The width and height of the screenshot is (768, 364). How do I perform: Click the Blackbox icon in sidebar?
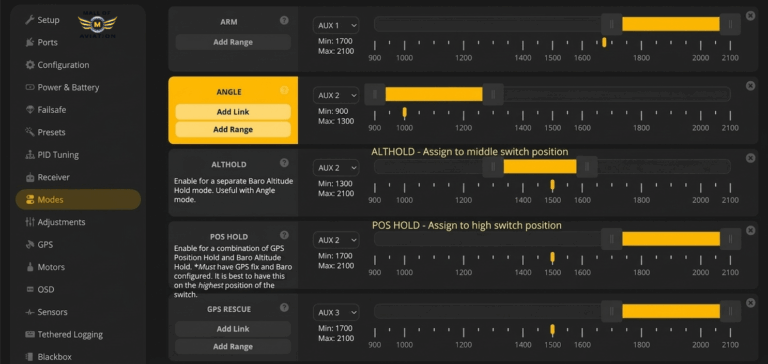(30, 357)
